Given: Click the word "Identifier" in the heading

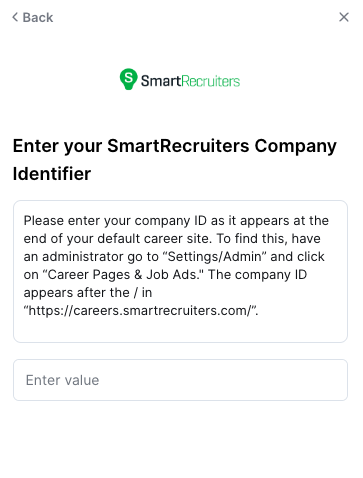Looking at the screenshot, I should coord(52,174).
